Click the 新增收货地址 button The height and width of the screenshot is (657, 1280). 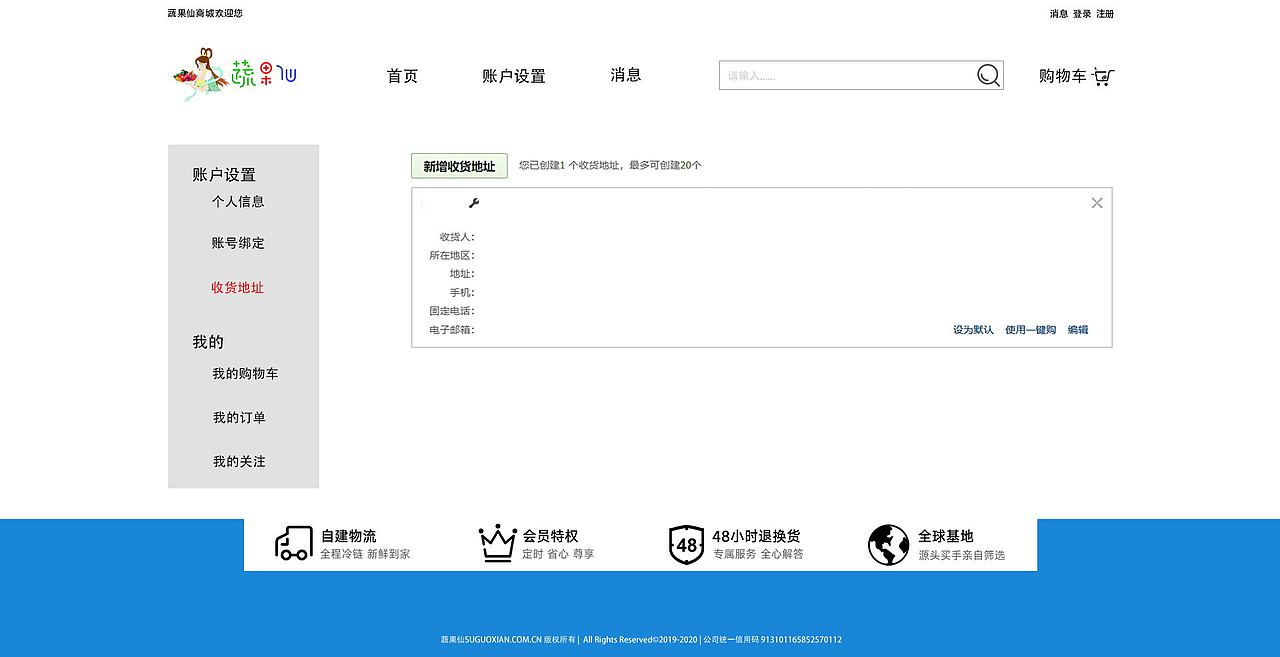tap(459, 165)
